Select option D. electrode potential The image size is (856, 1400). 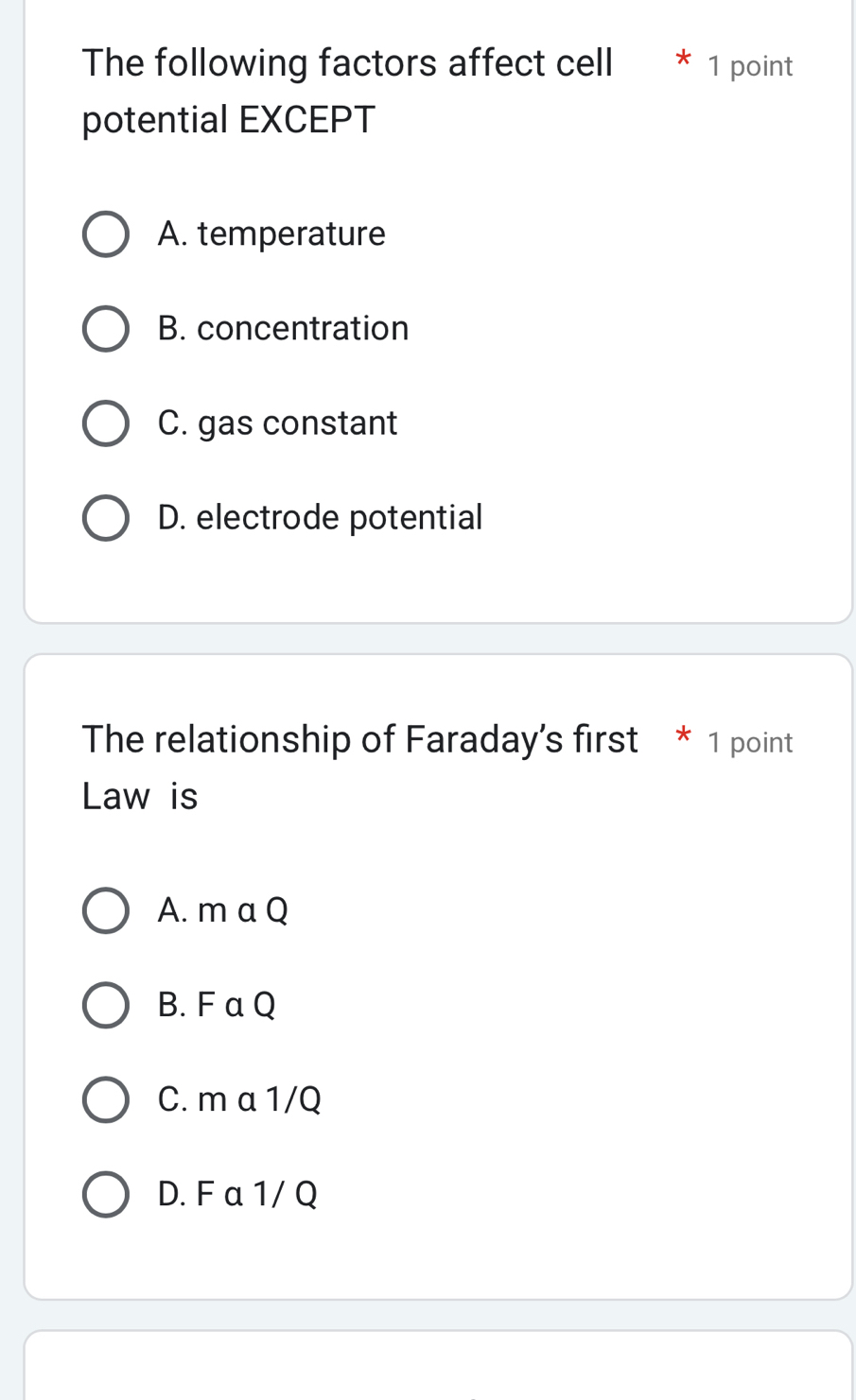pyautogui.click(x=105, y=517)
